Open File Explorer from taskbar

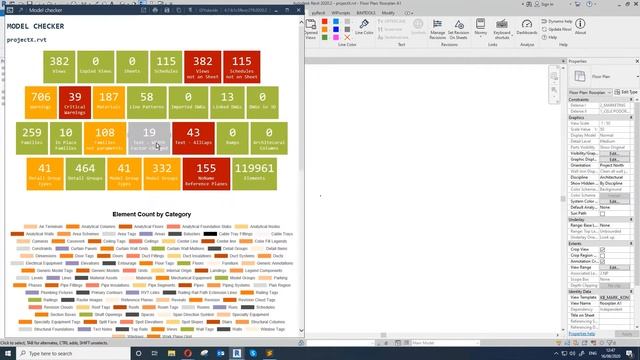coord(171,353)
